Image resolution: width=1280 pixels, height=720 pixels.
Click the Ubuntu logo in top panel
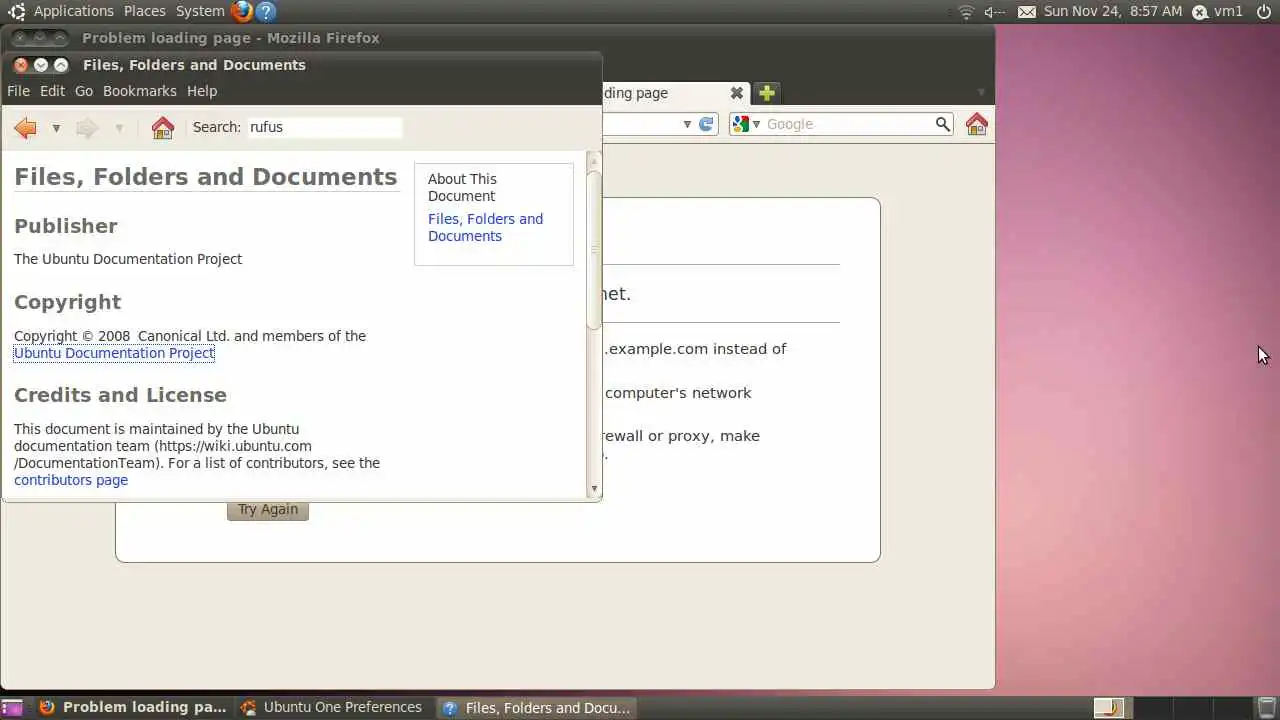point(16,12)
